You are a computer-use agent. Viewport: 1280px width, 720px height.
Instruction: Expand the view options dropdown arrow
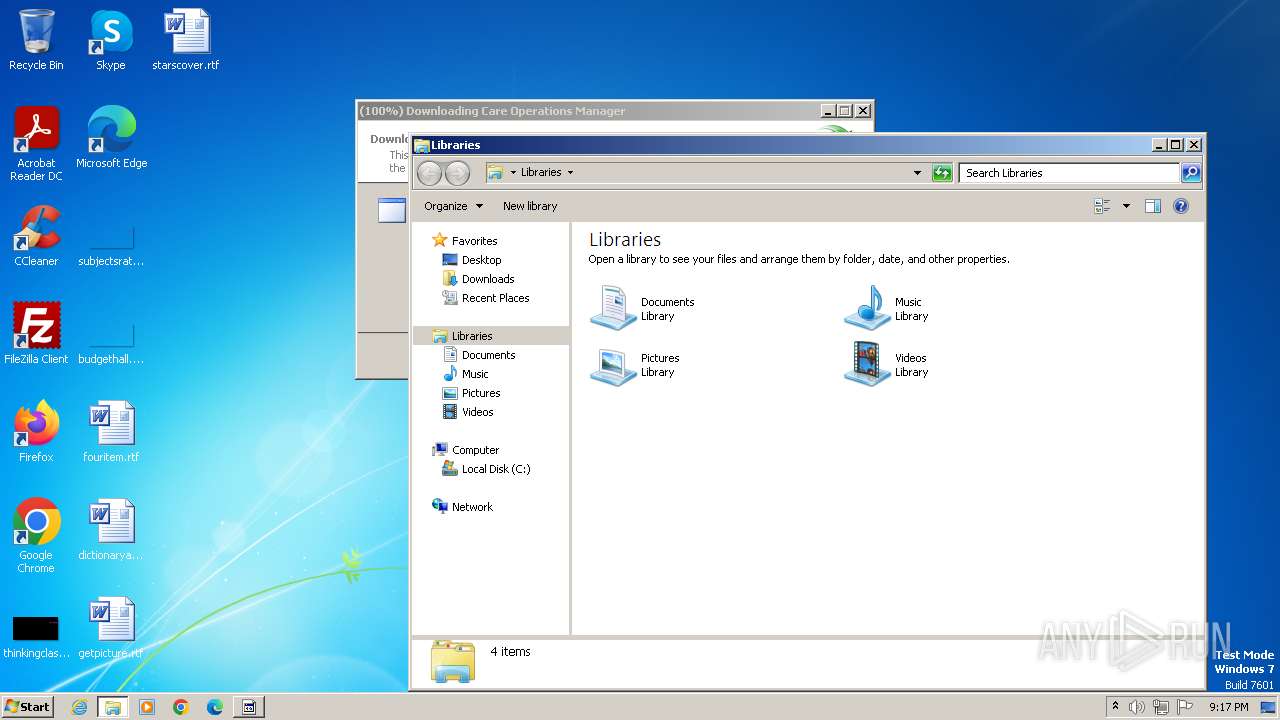coord(1126,206)
